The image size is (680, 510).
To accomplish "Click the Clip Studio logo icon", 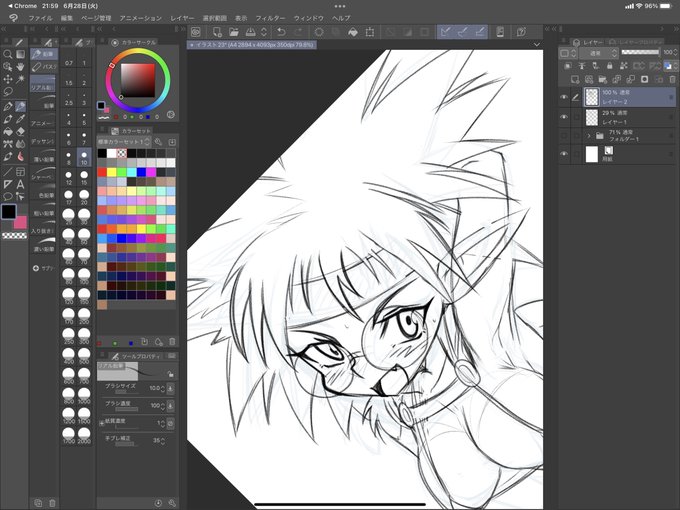I will point(13,18).
